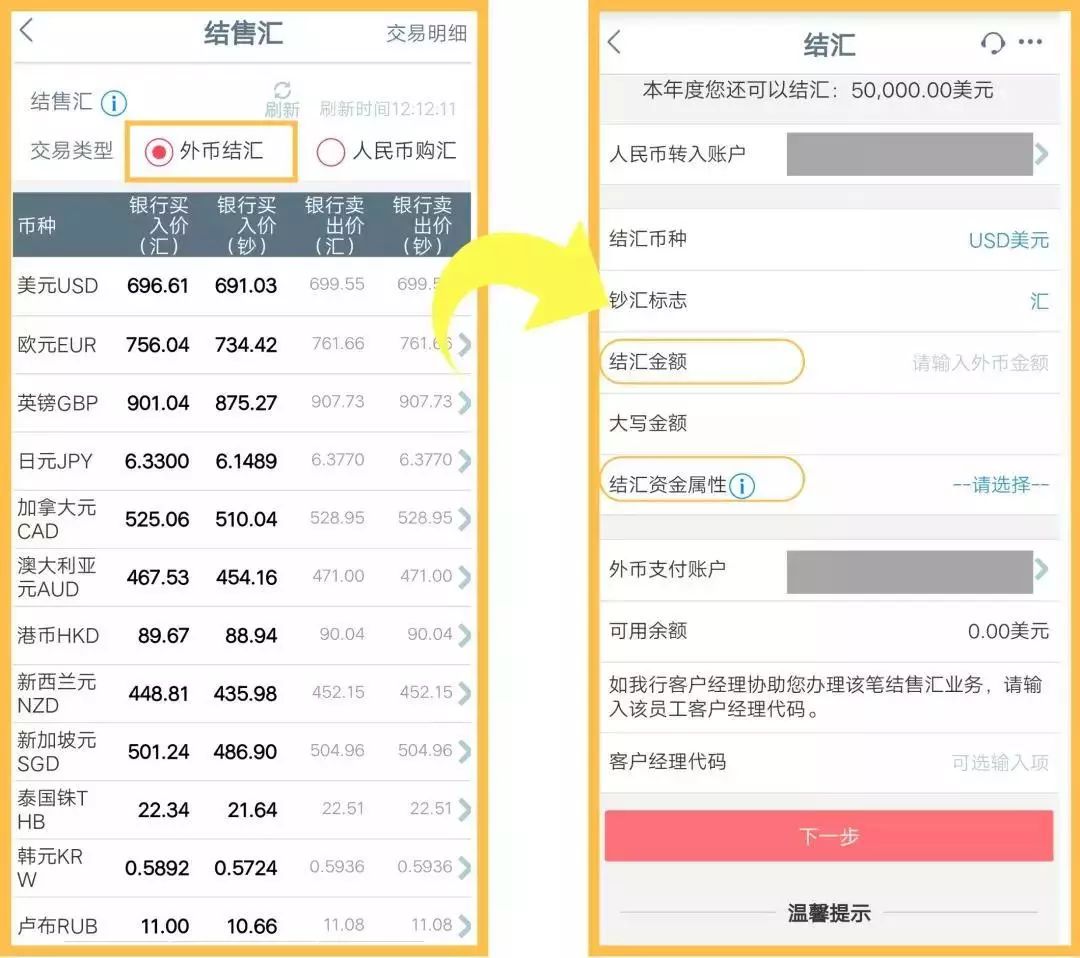This screenshot has width=1080, height=958.
Task: Tap the 下一步 button
Action: tap(829, 836)
